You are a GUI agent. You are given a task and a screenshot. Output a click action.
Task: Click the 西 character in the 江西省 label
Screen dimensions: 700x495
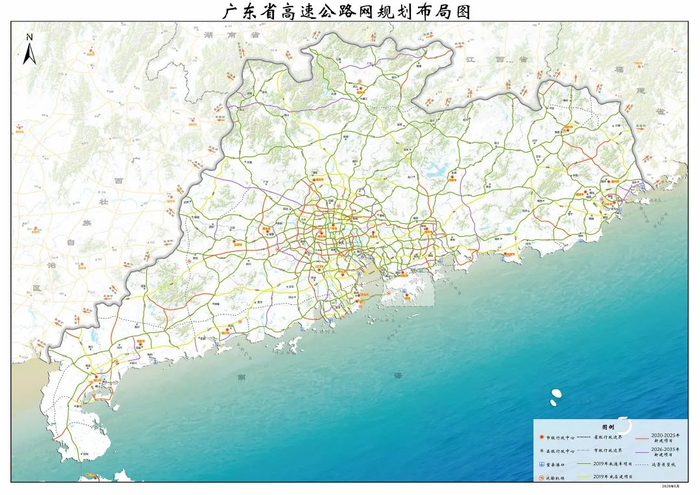click(498, 59)
